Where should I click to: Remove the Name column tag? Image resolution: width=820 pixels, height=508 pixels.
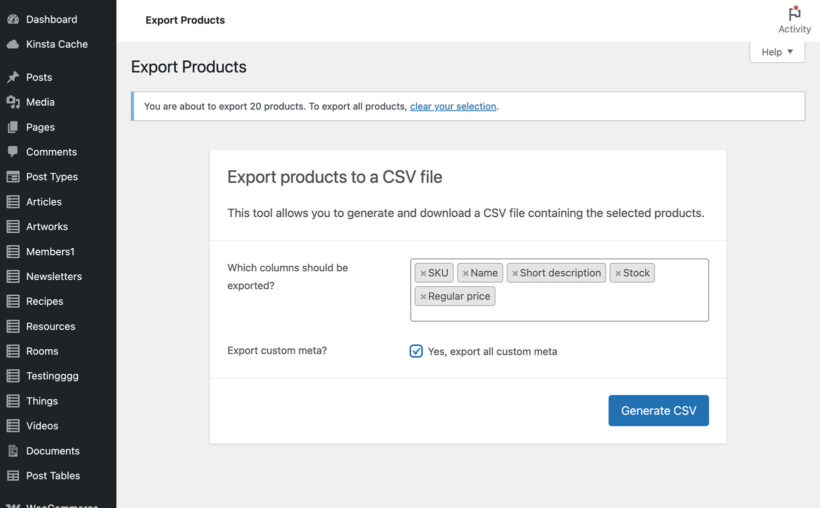(x=465, y=274)
